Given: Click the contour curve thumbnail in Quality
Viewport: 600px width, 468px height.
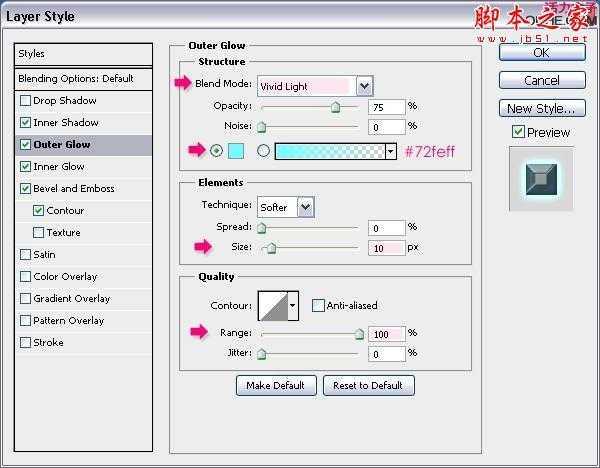Looking at the screenshot, I should [x=272, y=304].
